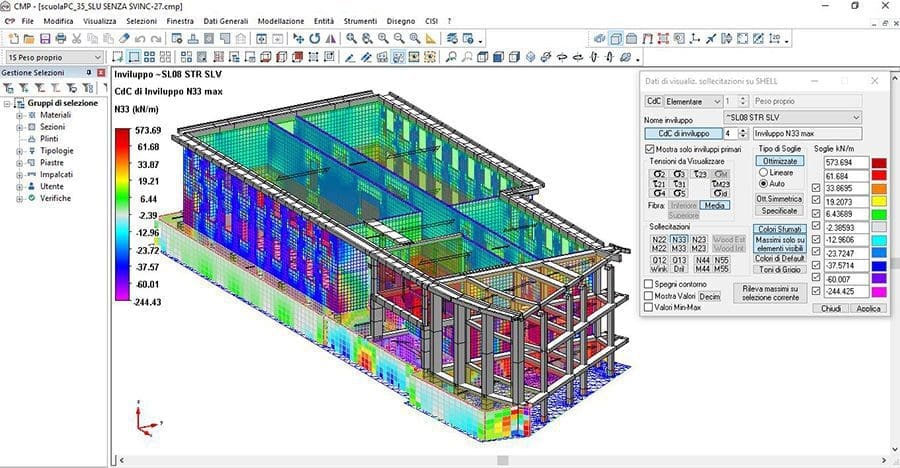Click the red corner nodes icon

click(x=664, y=39)
